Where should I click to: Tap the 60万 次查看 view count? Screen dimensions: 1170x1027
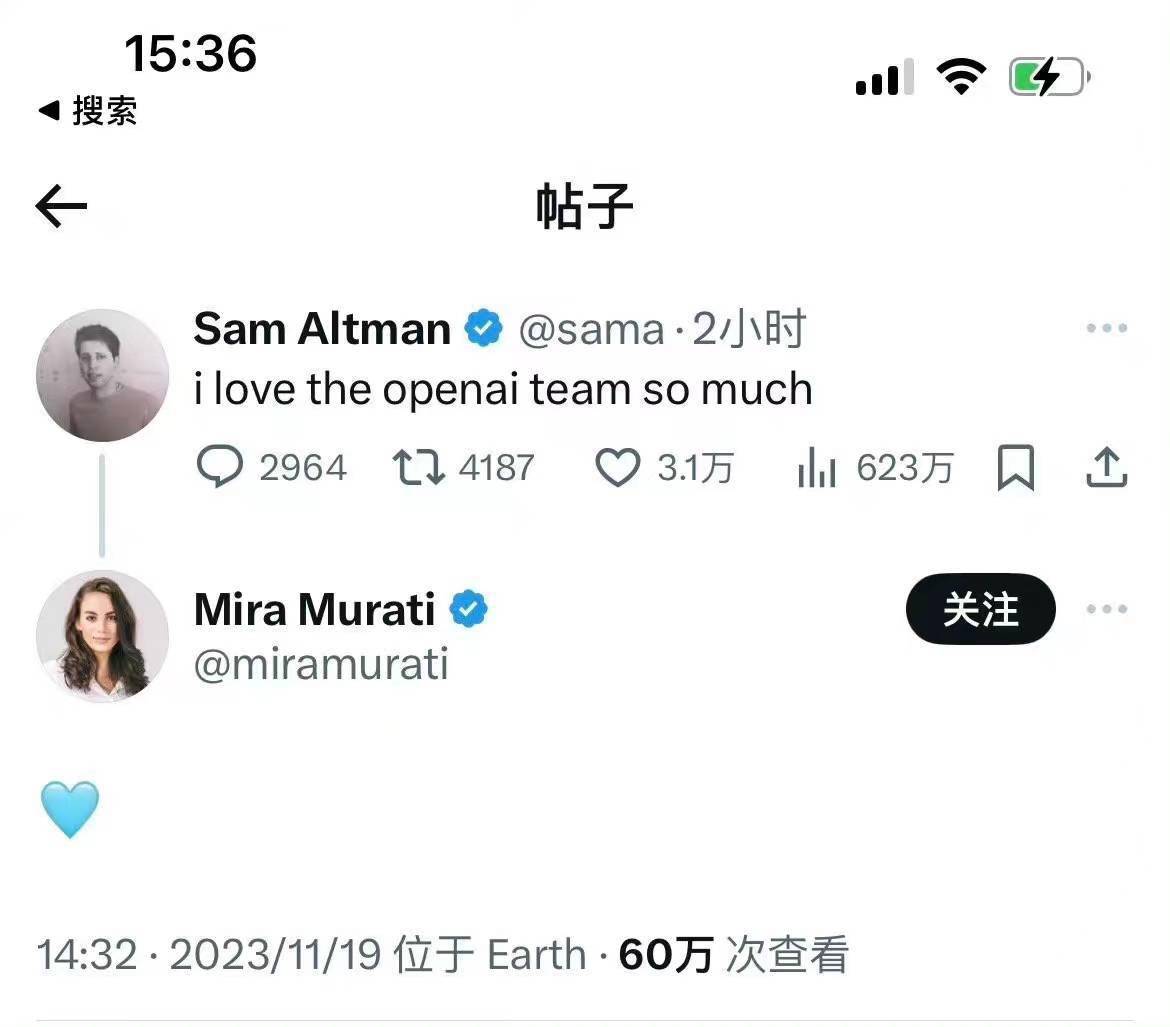[x=733, y=955]
